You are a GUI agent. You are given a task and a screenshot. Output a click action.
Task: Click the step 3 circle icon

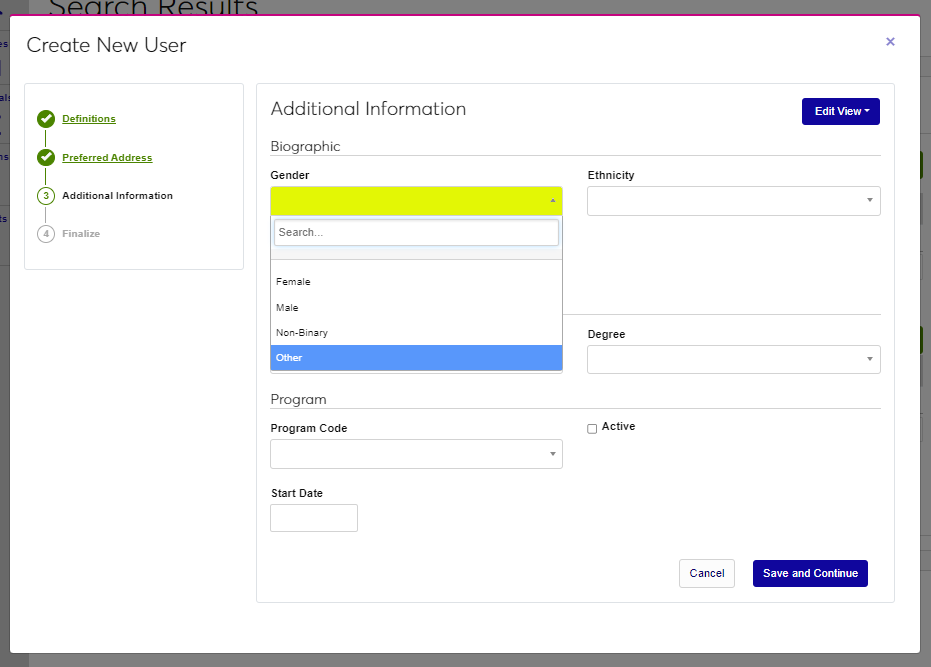click(46, 196)
